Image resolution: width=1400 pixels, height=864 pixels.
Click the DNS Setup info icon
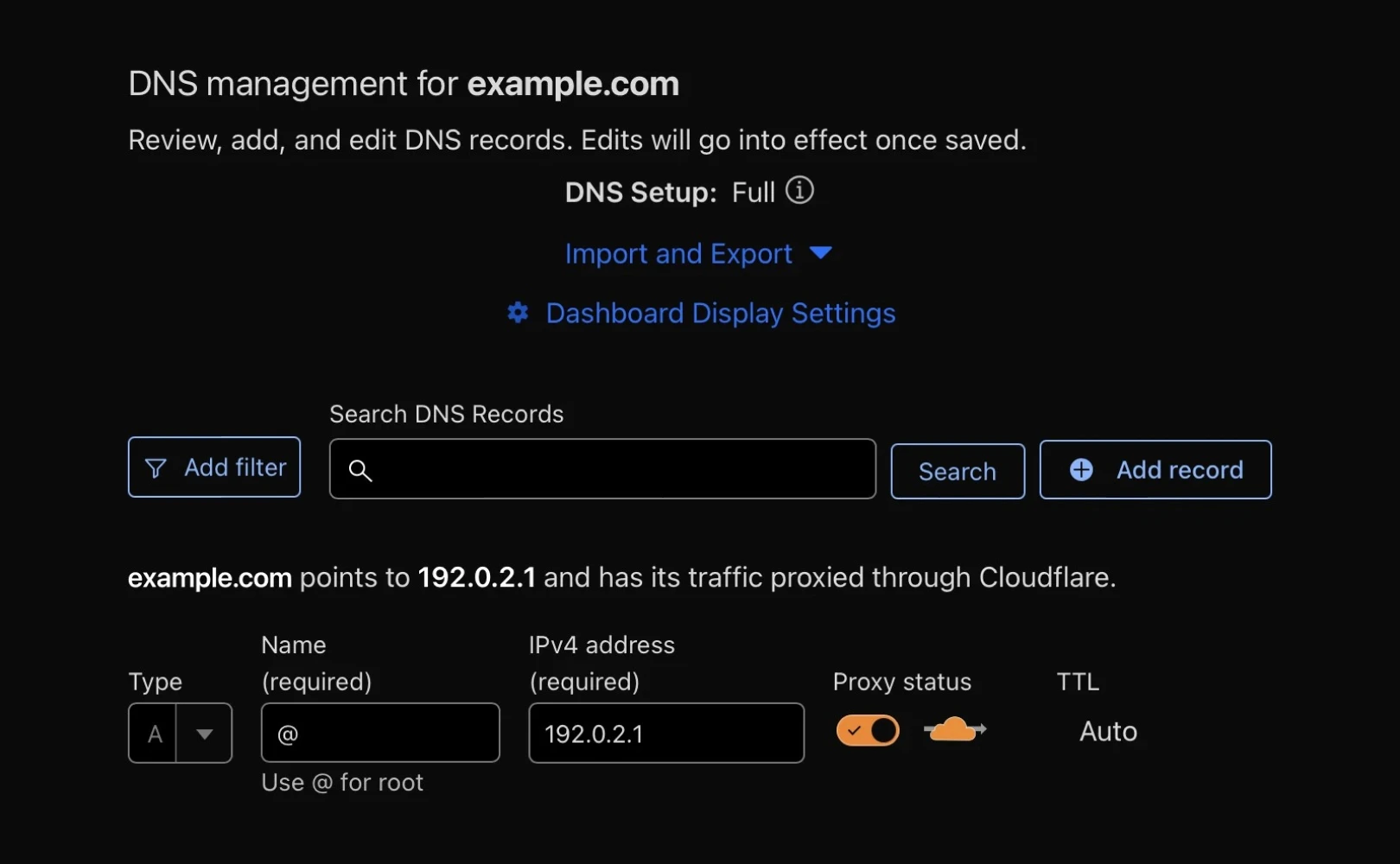[x=799, y=190]
